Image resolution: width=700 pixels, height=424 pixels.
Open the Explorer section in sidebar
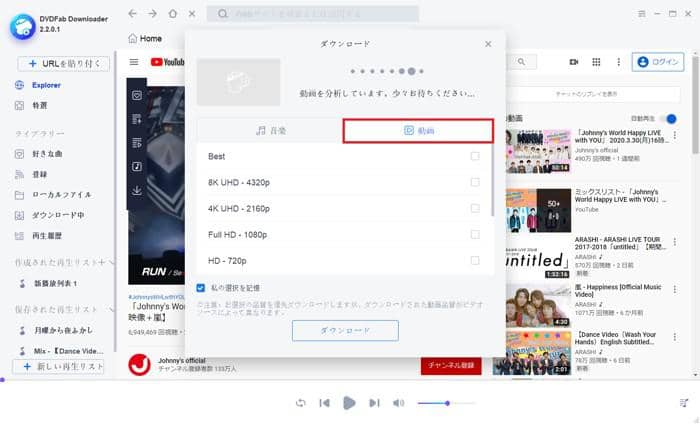click(46, 85)
